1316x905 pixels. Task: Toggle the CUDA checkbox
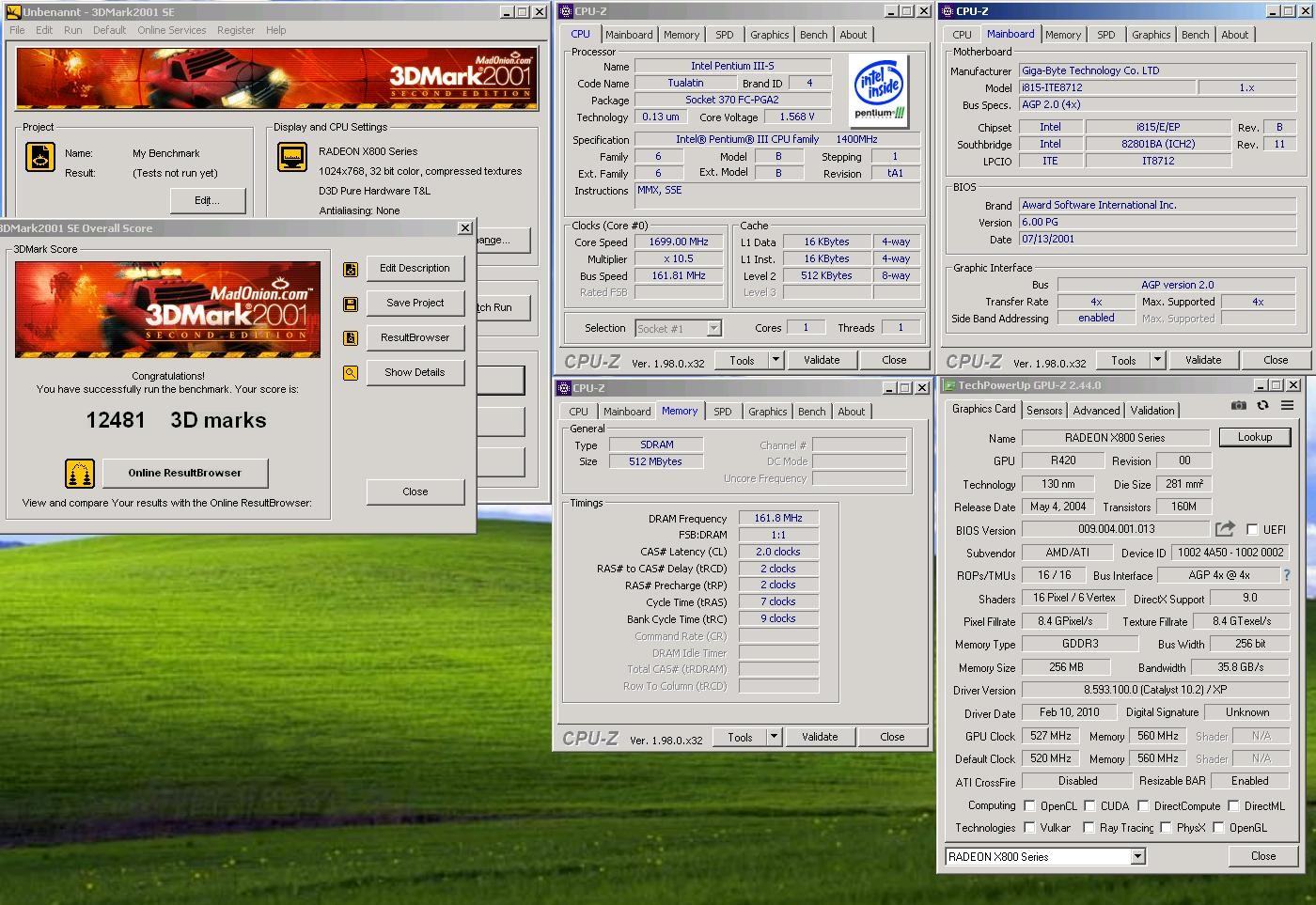pos(1089,805)
